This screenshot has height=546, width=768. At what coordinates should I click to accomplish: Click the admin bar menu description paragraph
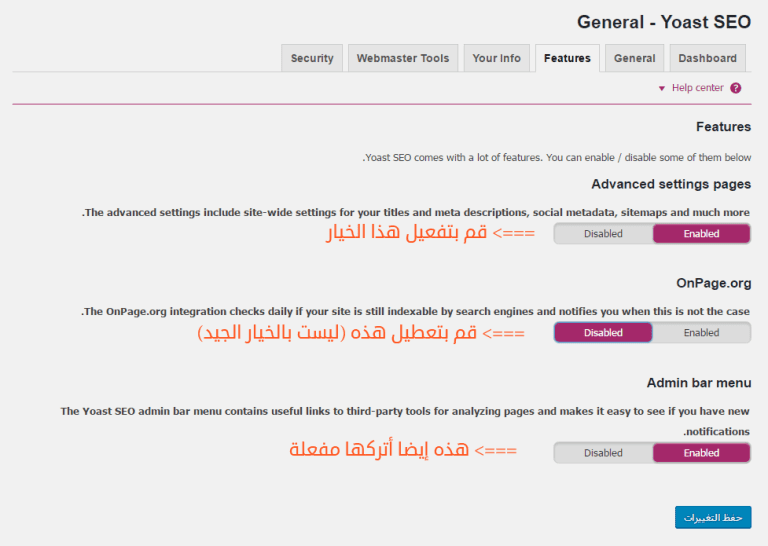[405, 421]
